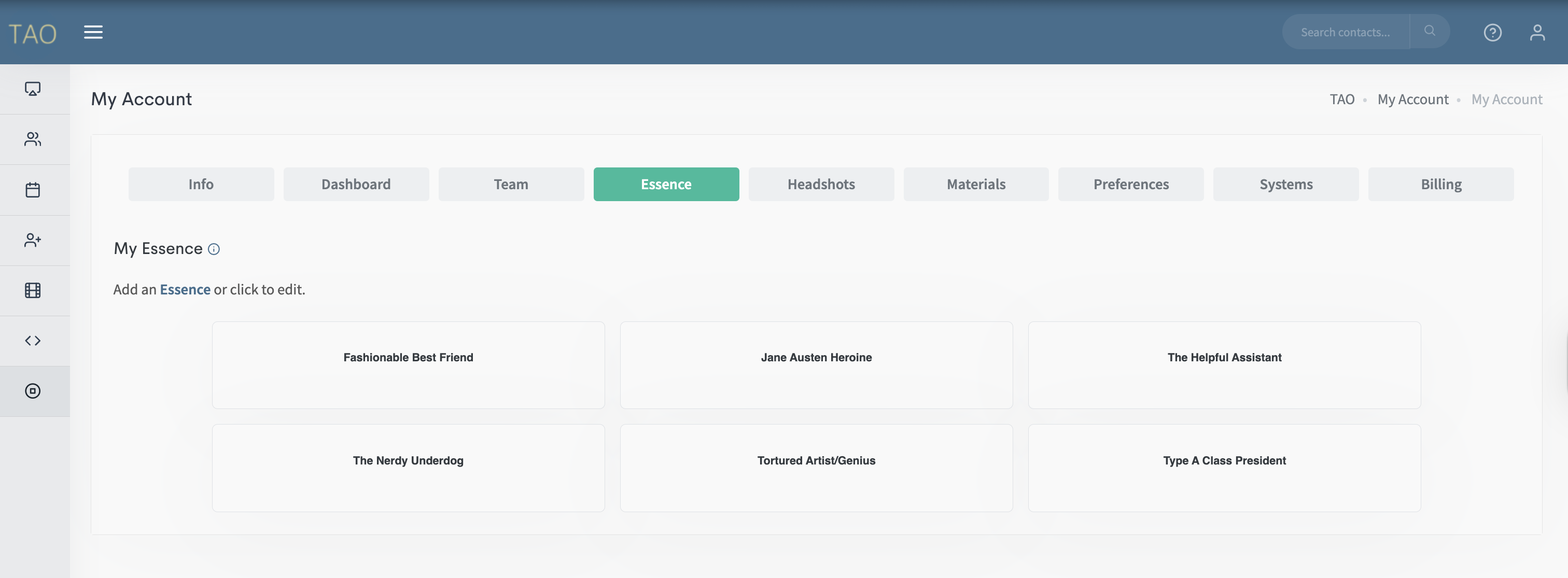
Task: Click the TAO breadcrumb link
Action: (1341, 99)
